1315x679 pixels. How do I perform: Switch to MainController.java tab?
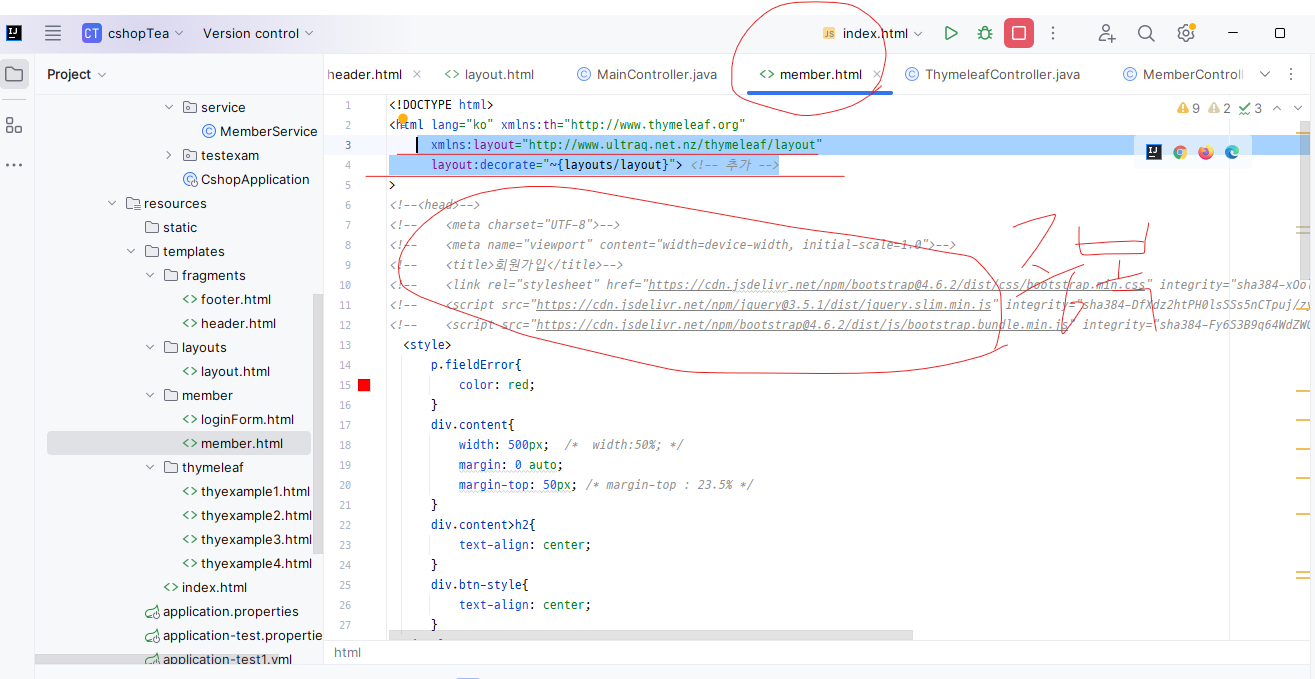(647, 74)
